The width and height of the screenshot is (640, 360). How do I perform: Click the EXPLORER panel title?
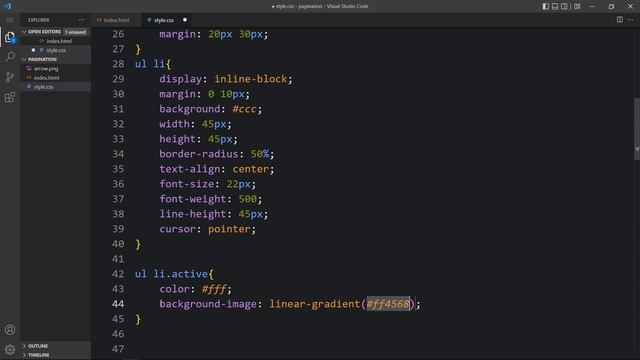click(x=38, y=20)
